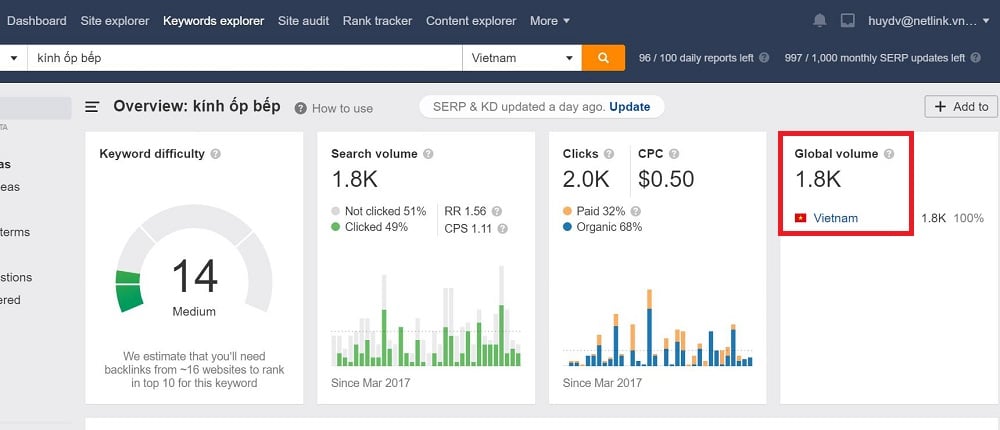The height and width of the screenshot is (430, 1000).
Task: Open Site explorer
Action: tap(115, 21)
